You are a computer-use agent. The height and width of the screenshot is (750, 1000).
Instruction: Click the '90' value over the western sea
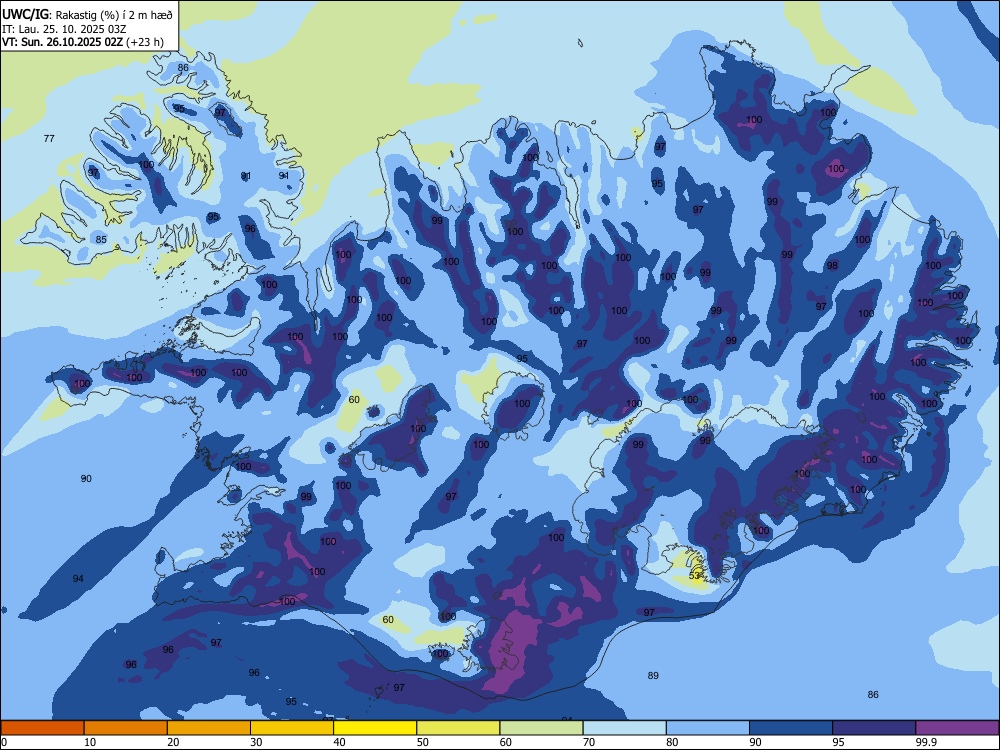click(x=86, y=478)
